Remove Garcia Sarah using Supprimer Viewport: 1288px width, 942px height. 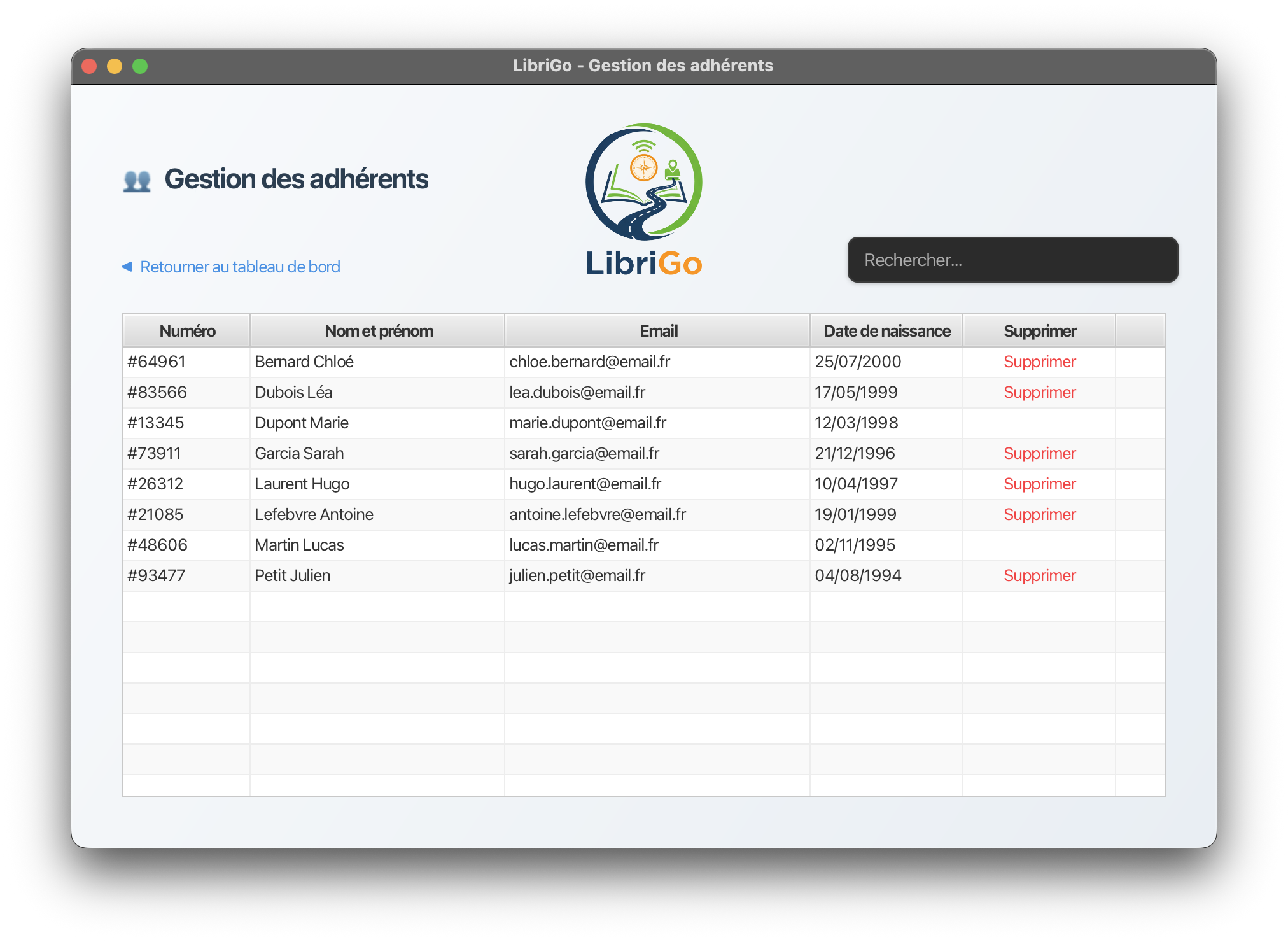pos(1039,453)
